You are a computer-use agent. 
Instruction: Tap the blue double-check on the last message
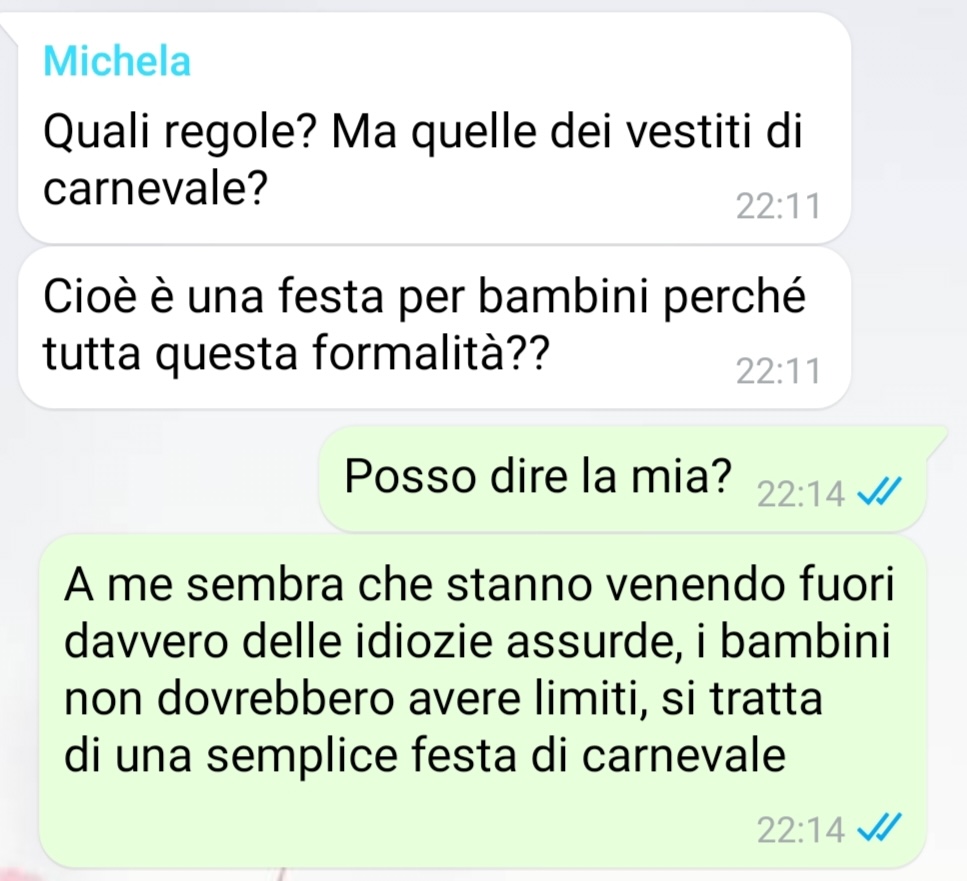[x=880, y=827]
